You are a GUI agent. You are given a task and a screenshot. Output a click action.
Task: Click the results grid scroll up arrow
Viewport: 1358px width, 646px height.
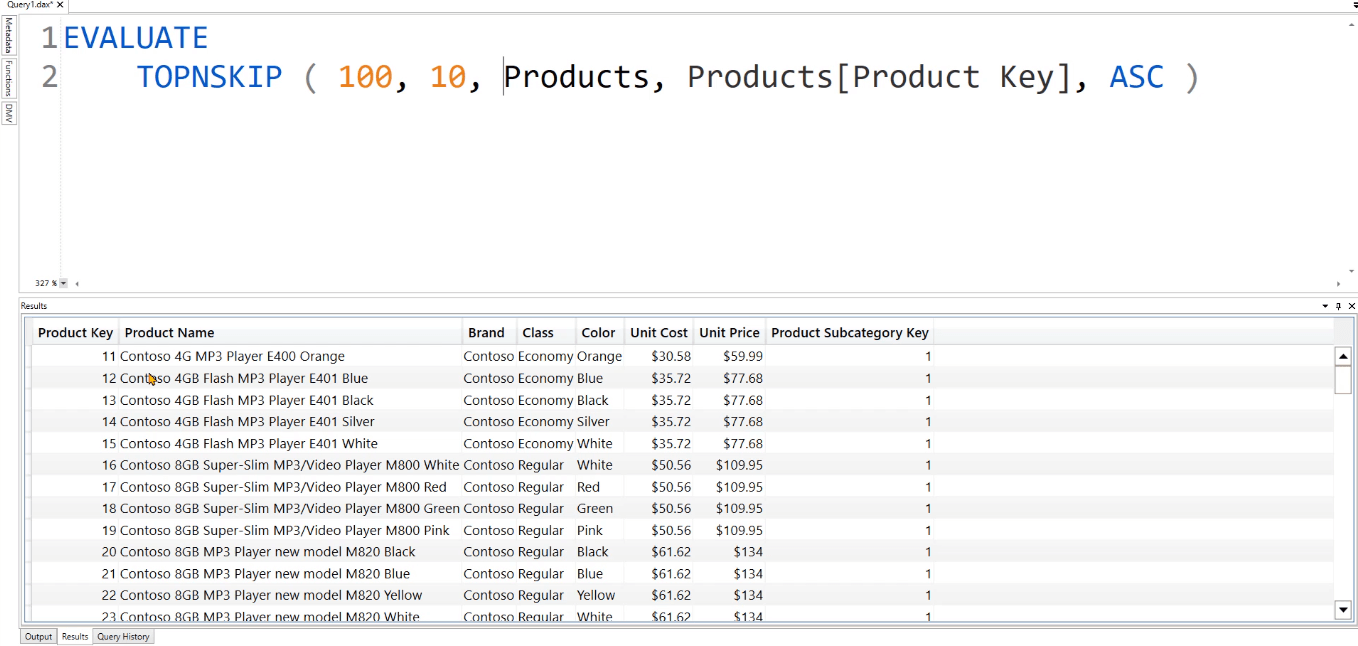click(1343, 356)
